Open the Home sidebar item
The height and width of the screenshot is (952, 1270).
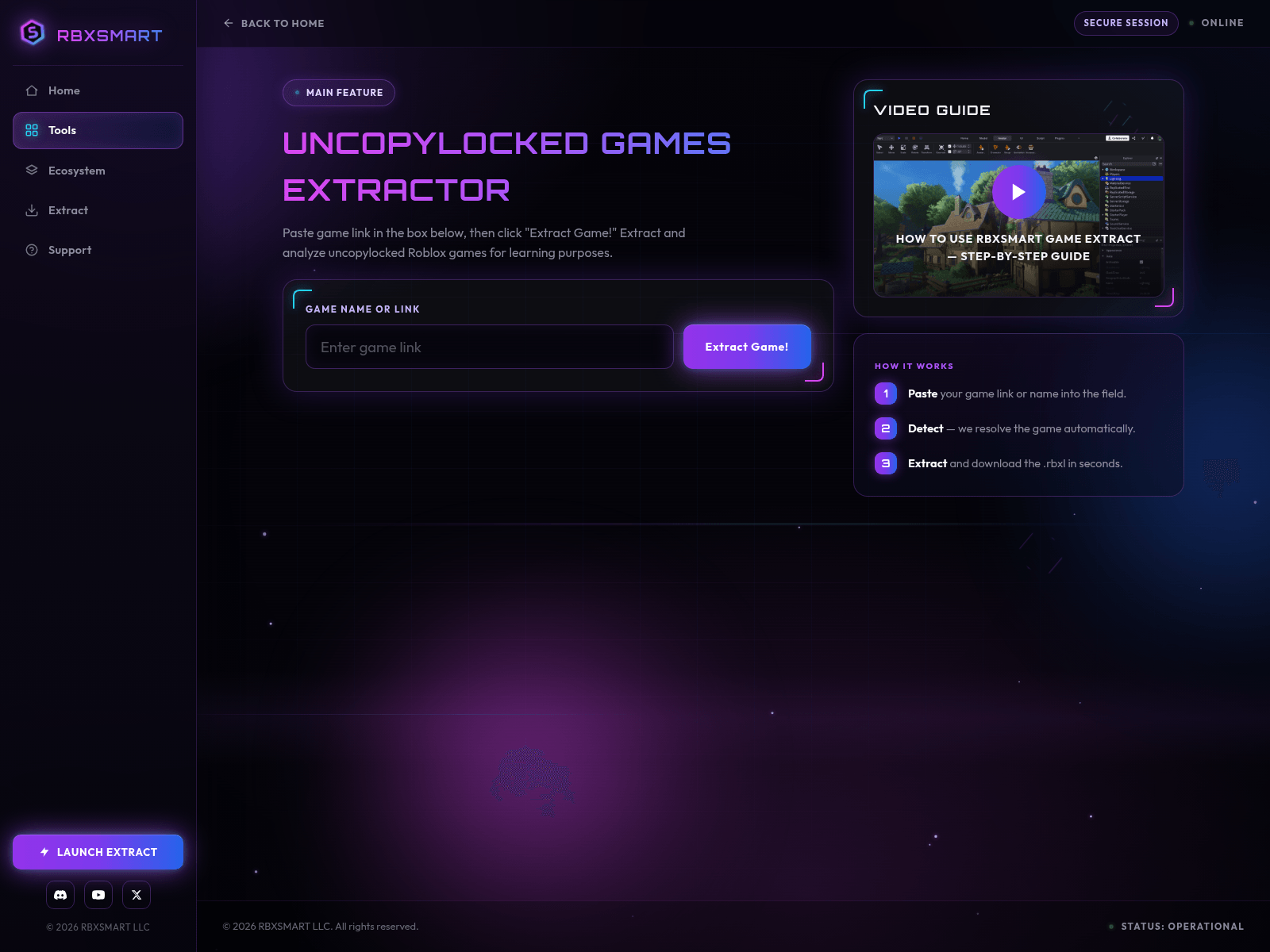[98, 90]
